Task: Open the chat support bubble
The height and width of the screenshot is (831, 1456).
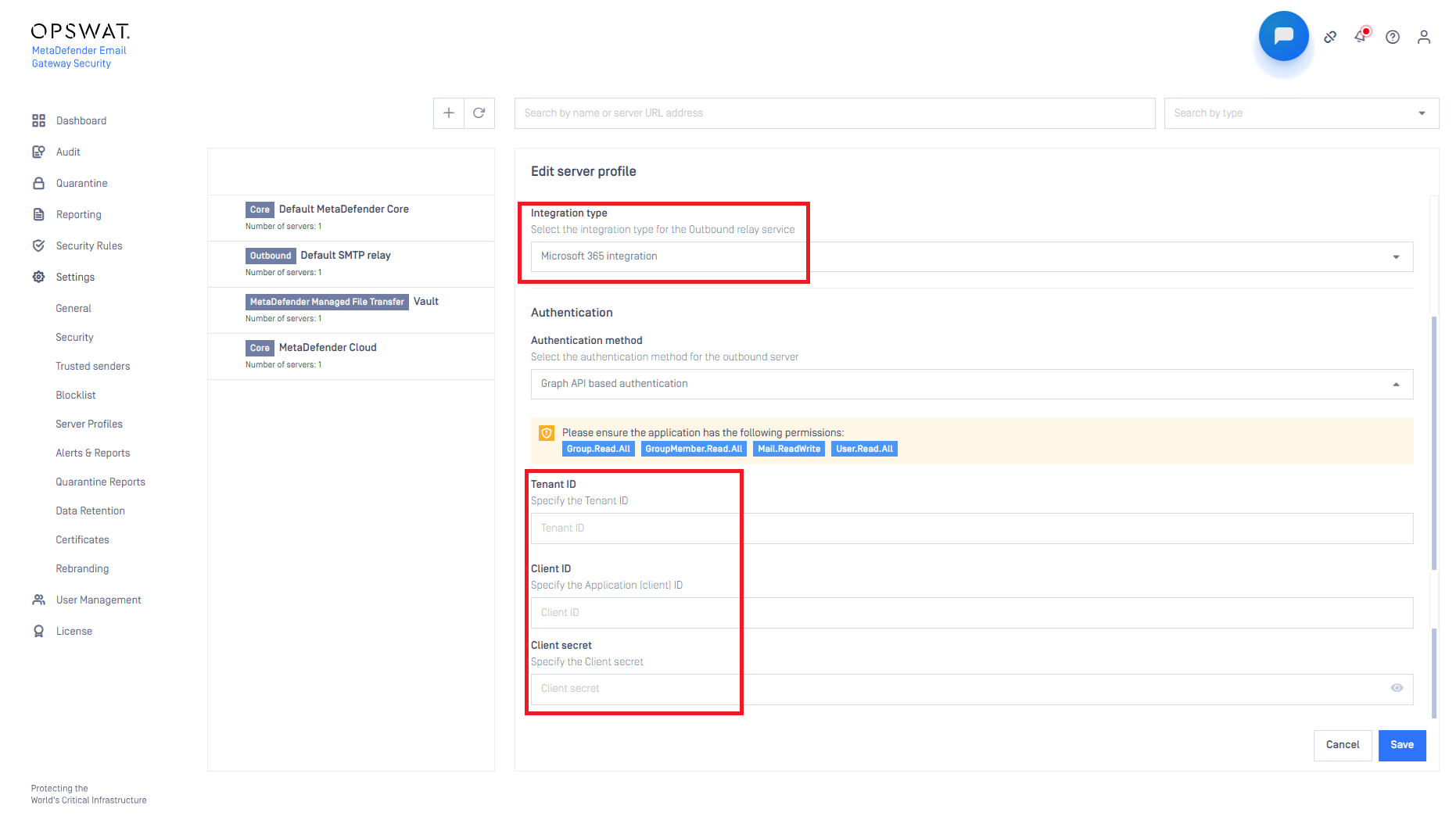Action: (1283, 36)
